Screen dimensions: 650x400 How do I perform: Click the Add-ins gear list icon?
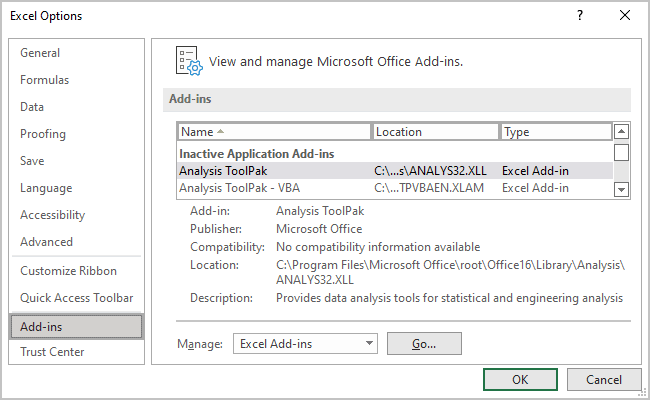[x=189, y=61]
